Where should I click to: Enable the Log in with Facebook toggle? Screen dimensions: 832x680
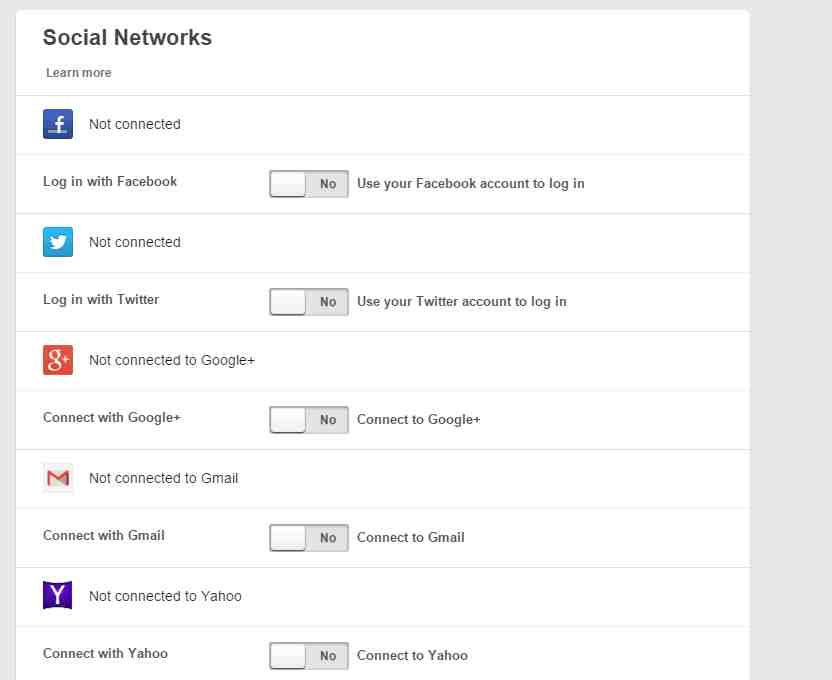click(x=309, y=184)
